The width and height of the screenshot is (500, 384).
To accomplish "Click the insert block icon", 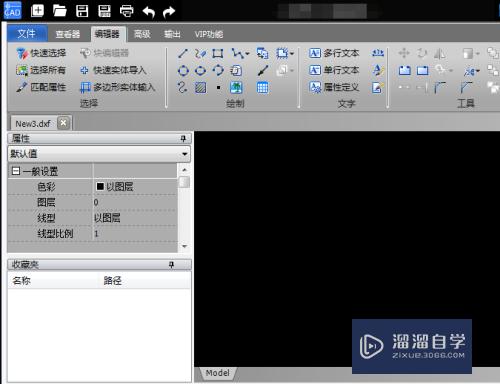I will tap(262, 53).
